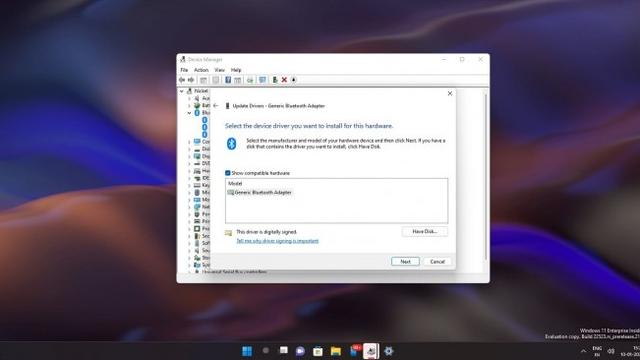The width and height of the screenshot is (640, 360).
Task: Show hidden system tray icons chevron
Action: (583, 351)
